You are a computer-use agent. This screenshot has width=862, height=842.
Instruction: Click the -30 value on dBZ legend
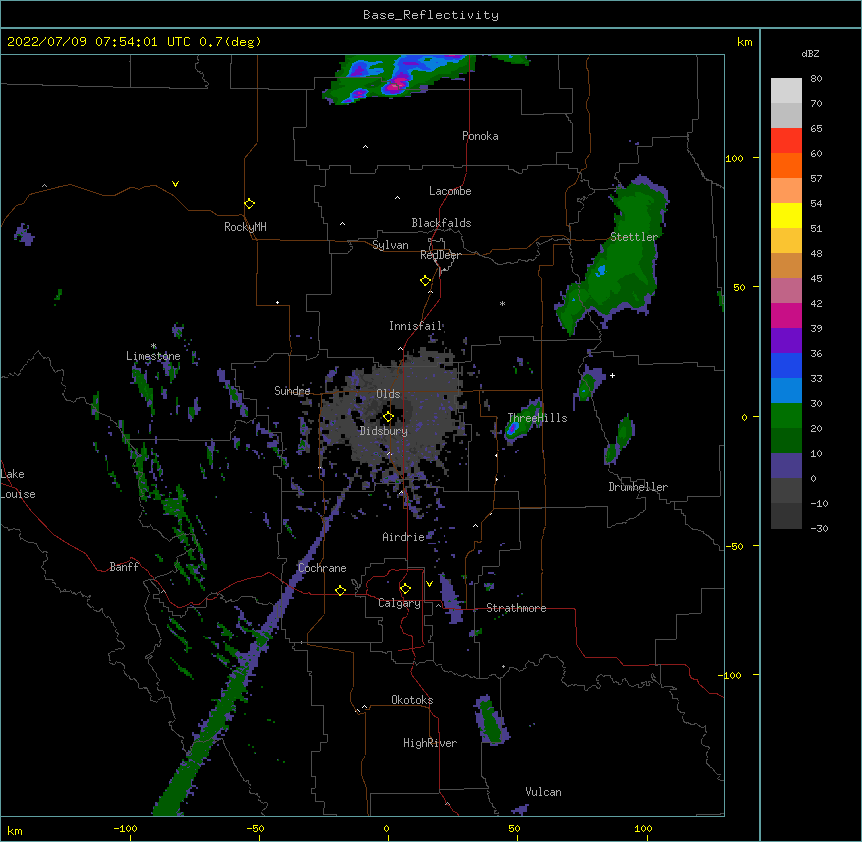coord(819,528)
